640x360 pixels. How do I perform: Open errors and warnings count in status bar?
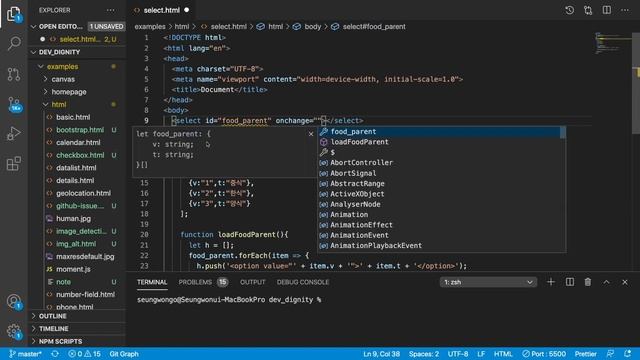pos(84,354)
